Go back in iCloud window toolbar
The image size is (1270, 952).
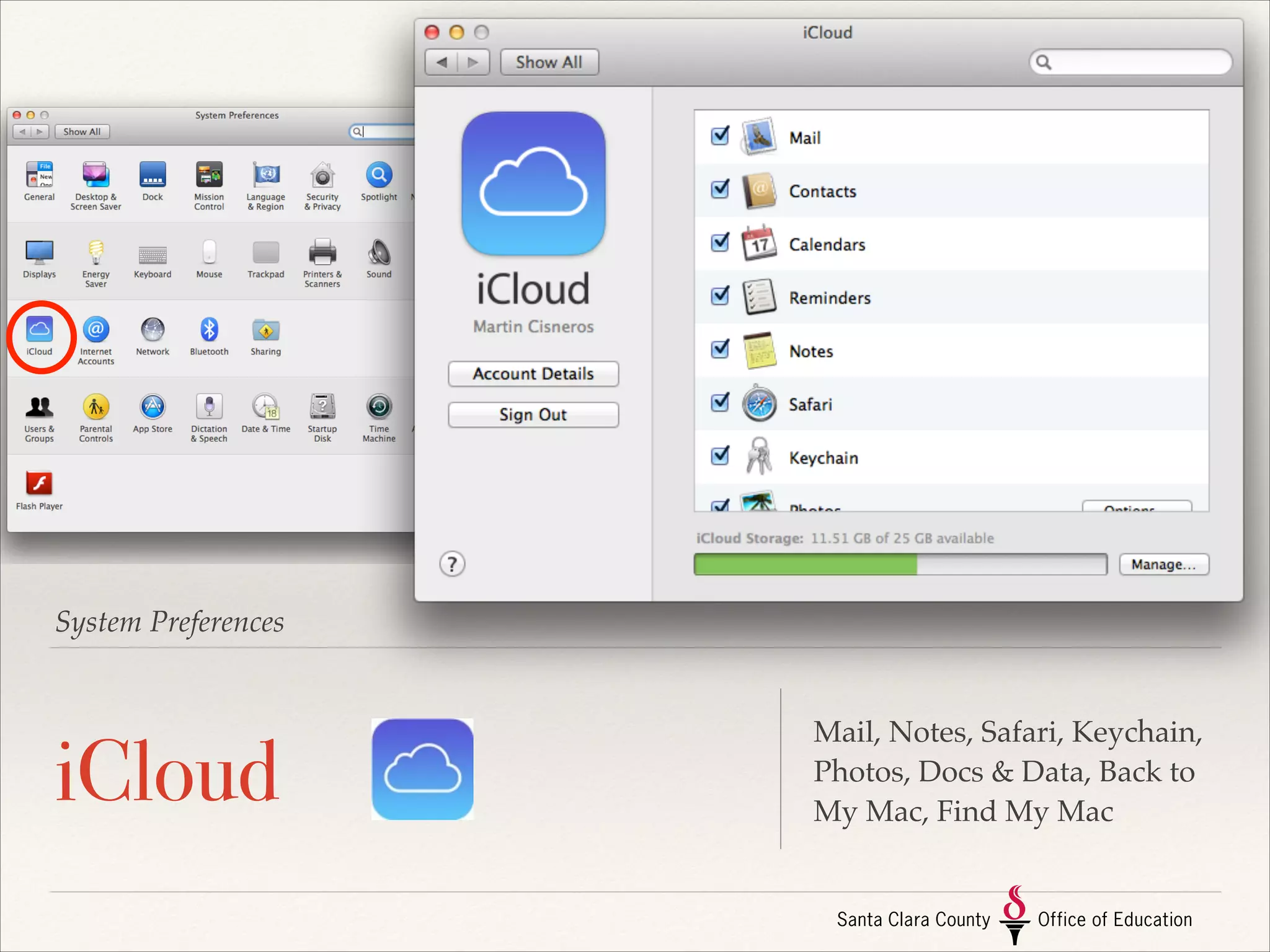[442, 62]
